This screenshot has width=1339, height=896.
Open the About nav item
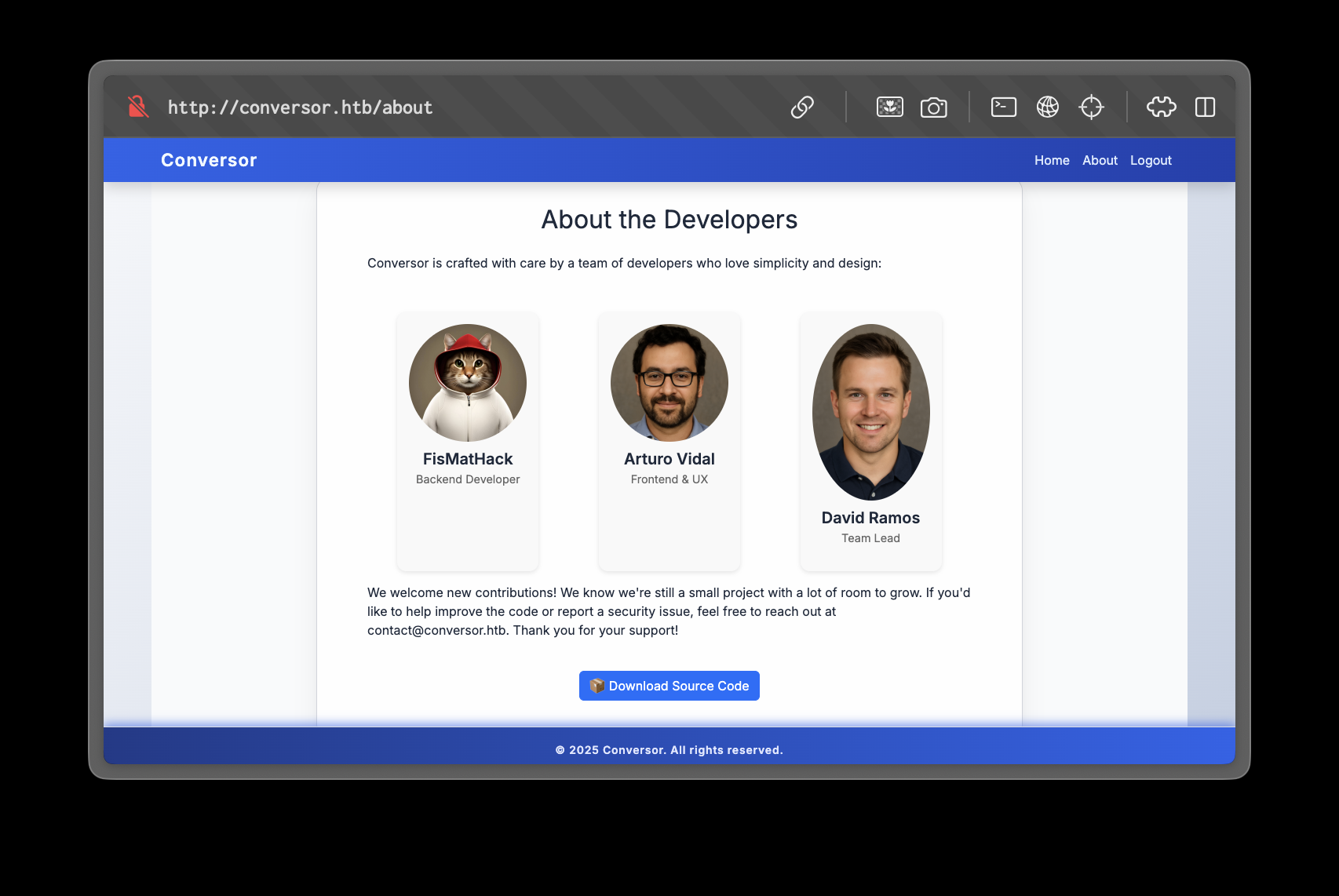tap(1100, 160)
